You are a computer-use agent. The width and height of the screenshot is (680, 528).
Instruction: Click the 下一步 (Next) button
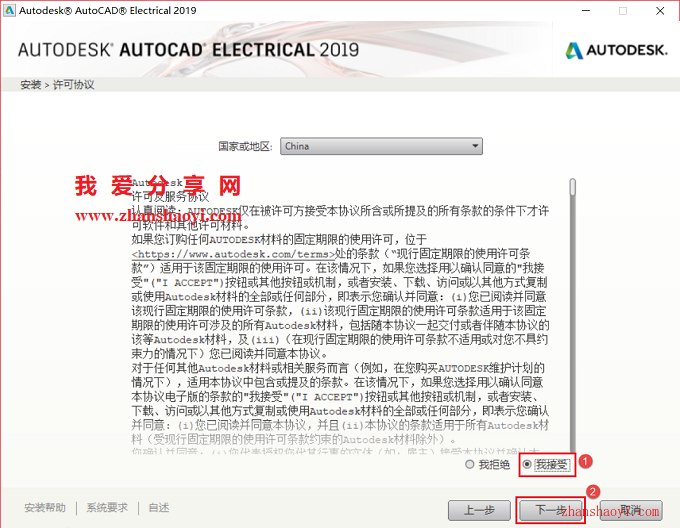click(x=551, y=510)
